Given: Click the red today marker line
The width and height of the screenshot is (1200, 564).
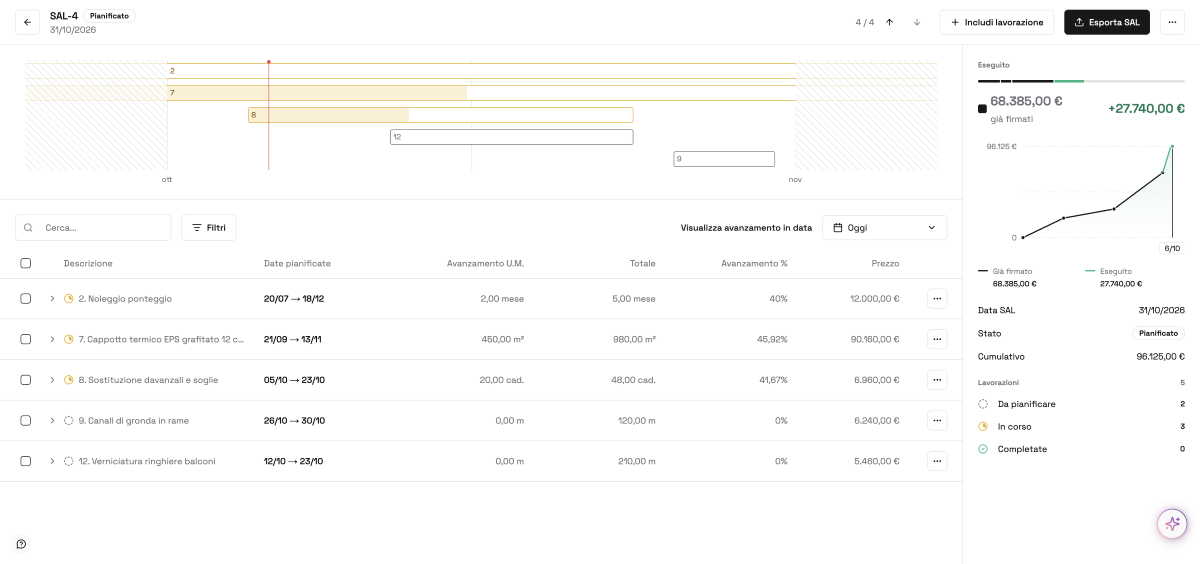Looking at the screenshot, I should tap(268, 115).
